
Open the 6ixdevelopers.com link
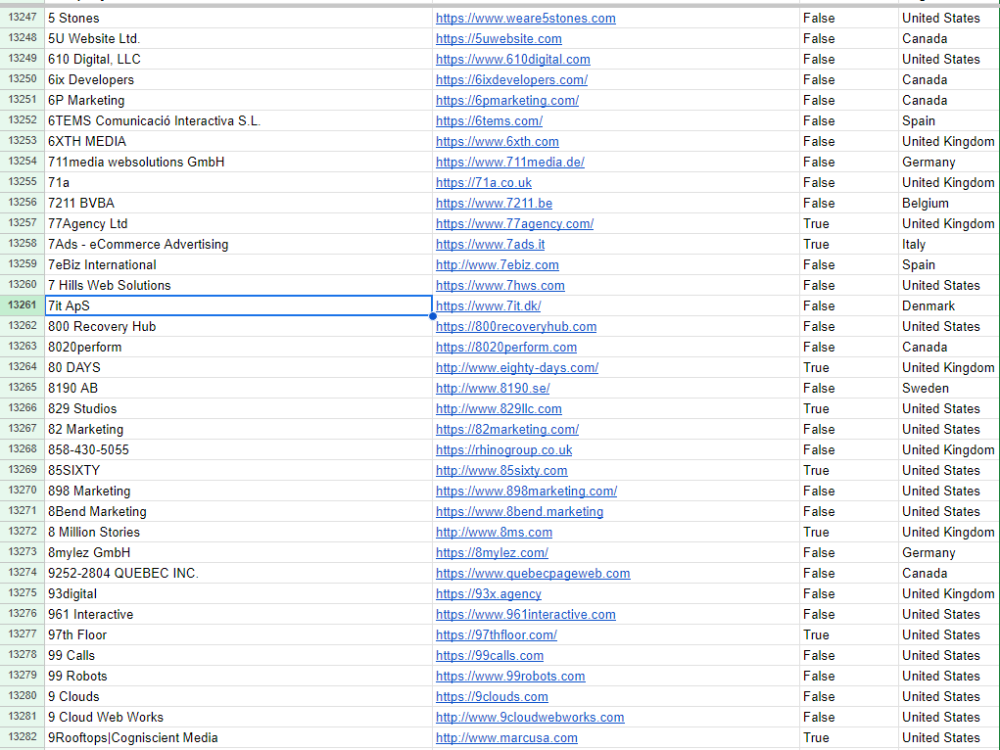(x=511, y=80)
